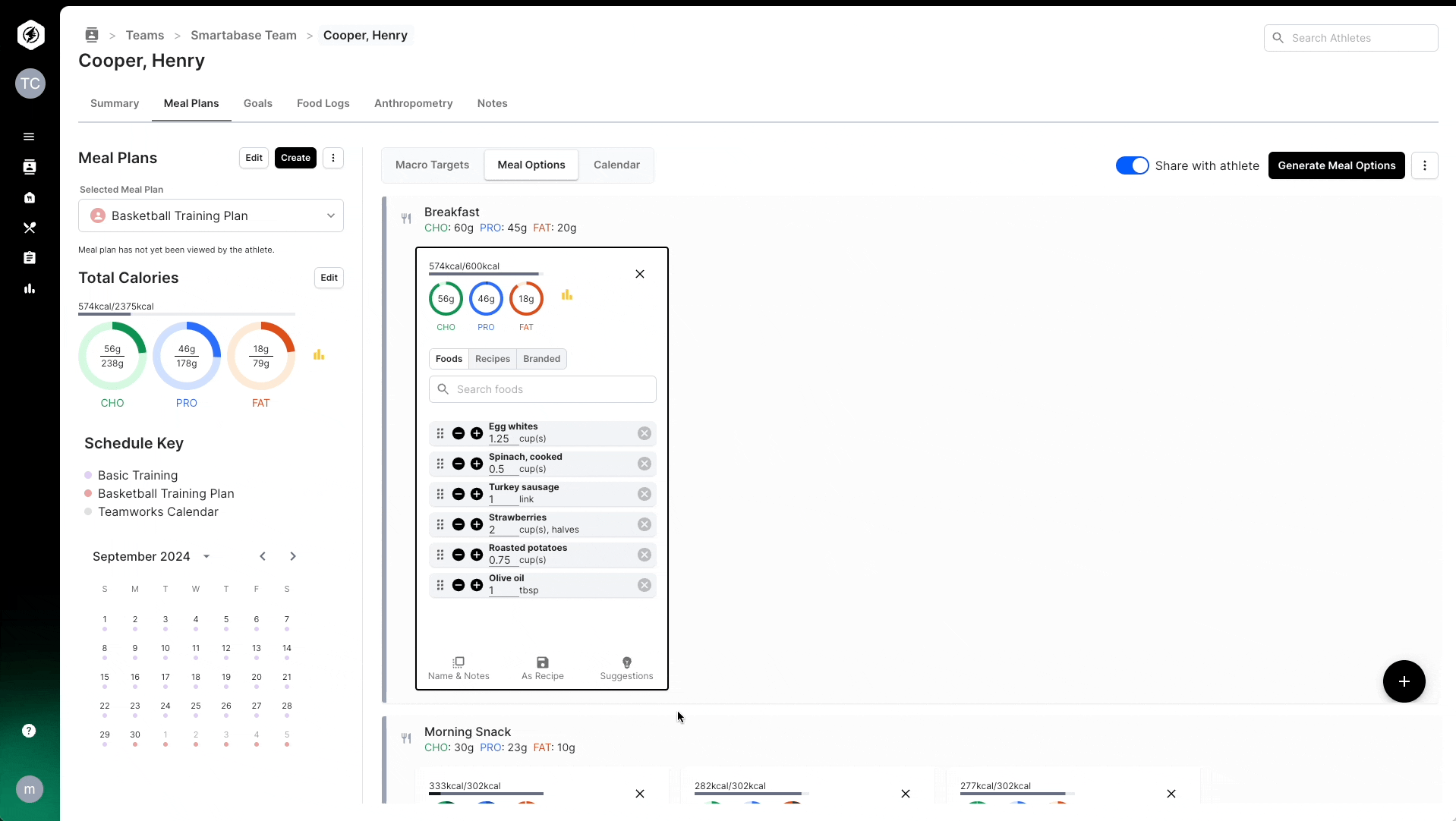Click the Search foods input field

click(543, 389)
